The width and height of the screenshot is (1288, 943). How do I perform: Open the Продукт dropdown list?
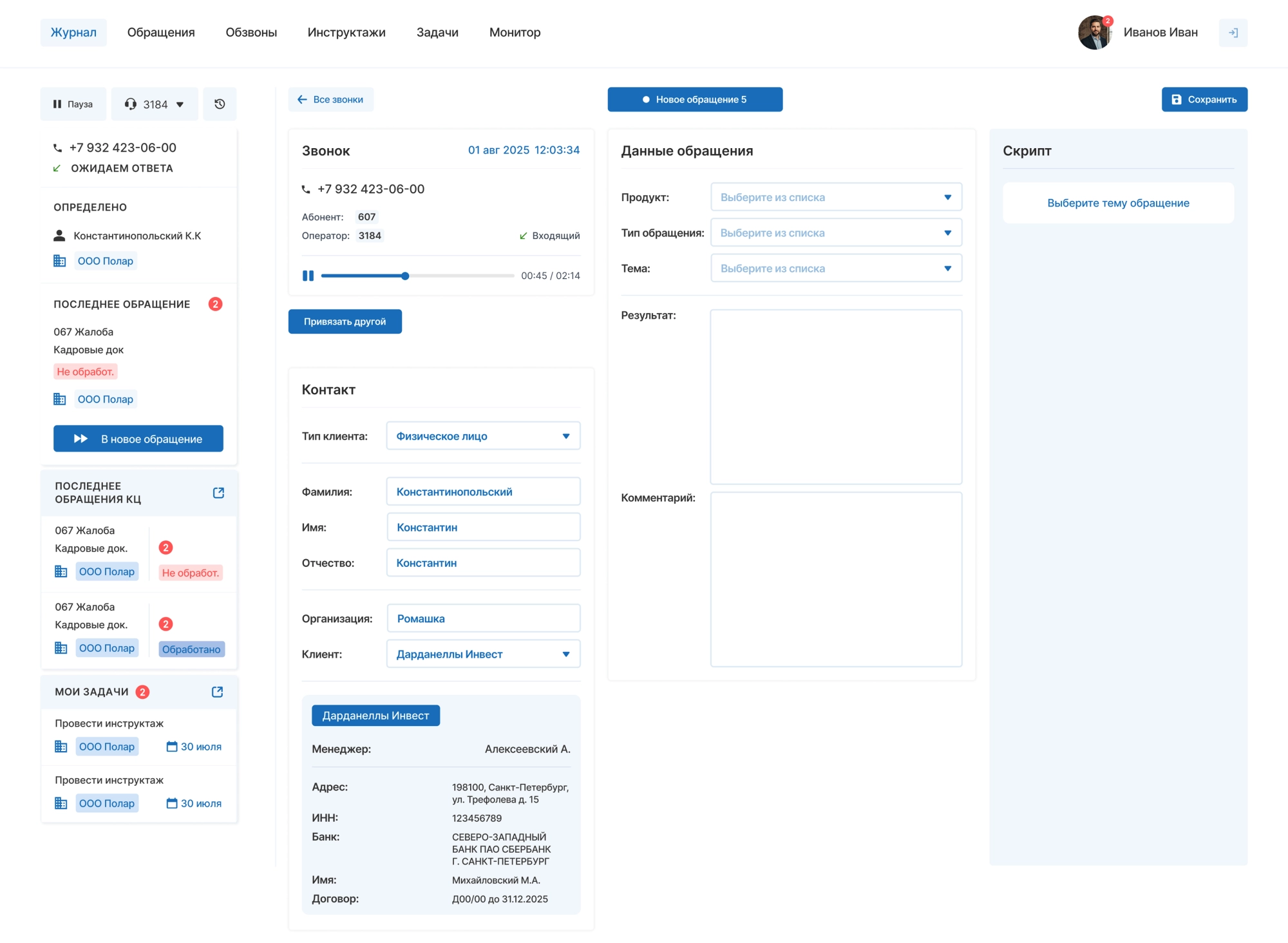pos(836,197)
